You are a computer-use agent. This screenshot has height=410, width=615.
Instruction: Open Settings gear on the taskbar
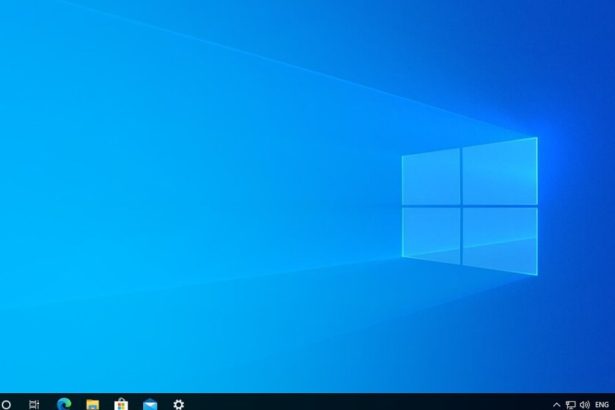pyautogui.click(x=178, y=405)
